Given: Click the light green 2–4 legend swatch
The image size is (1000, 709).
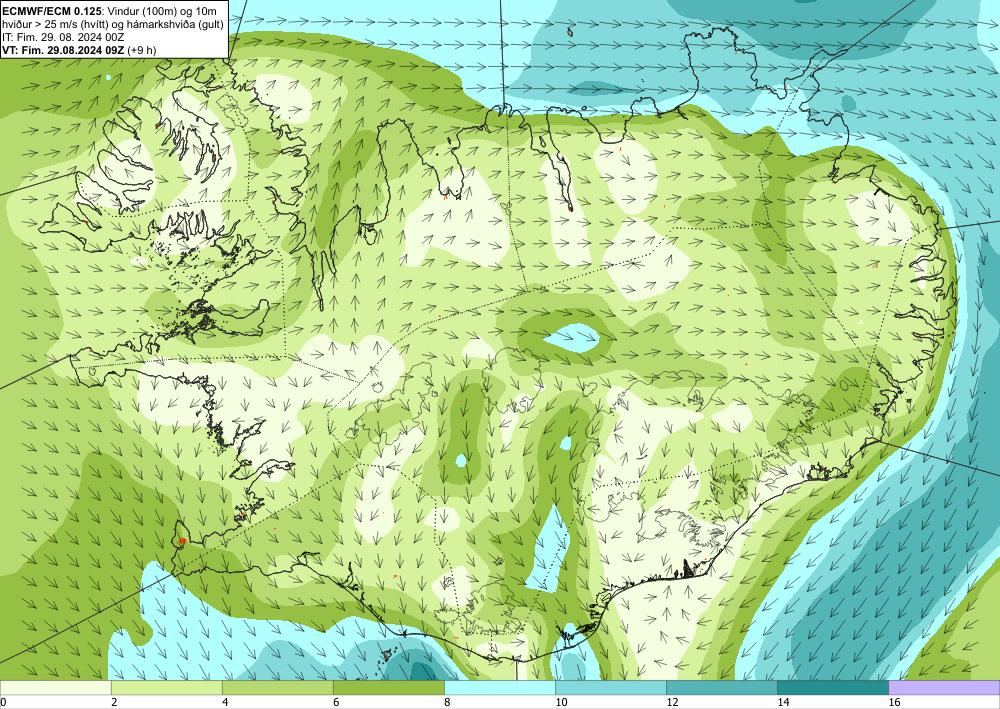Looking at the screenshot, I should pos(166,688).
